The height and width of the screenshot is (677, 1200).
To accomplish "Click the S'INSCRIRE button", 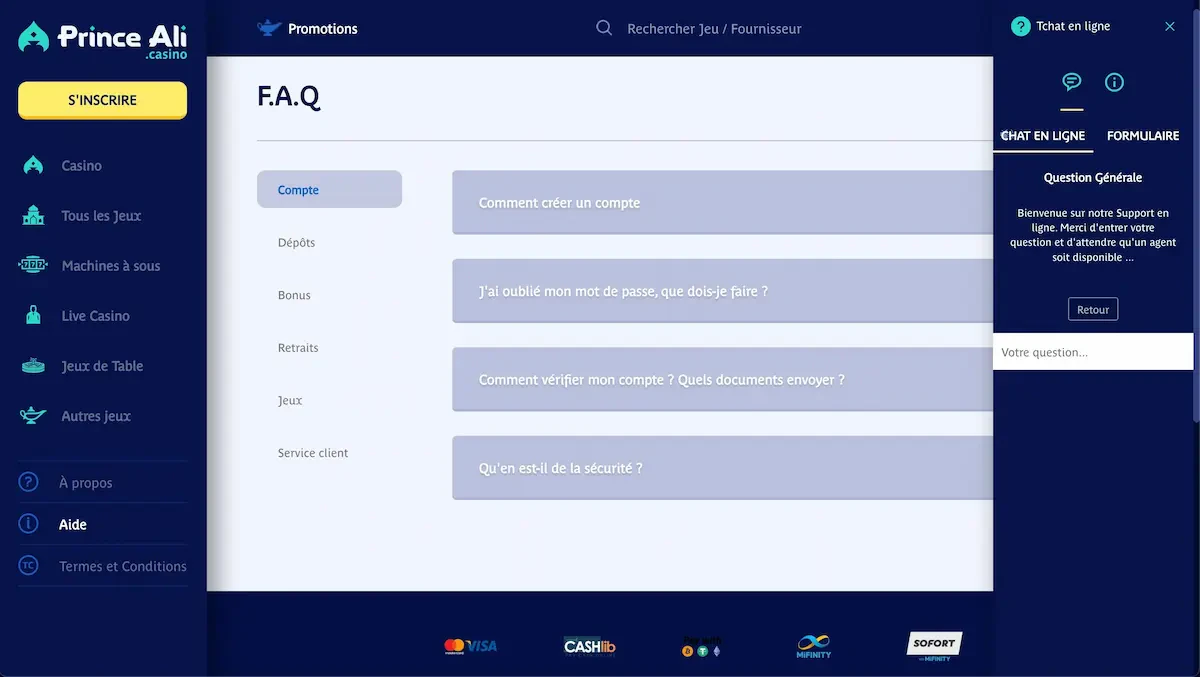I will click(102, 100).
